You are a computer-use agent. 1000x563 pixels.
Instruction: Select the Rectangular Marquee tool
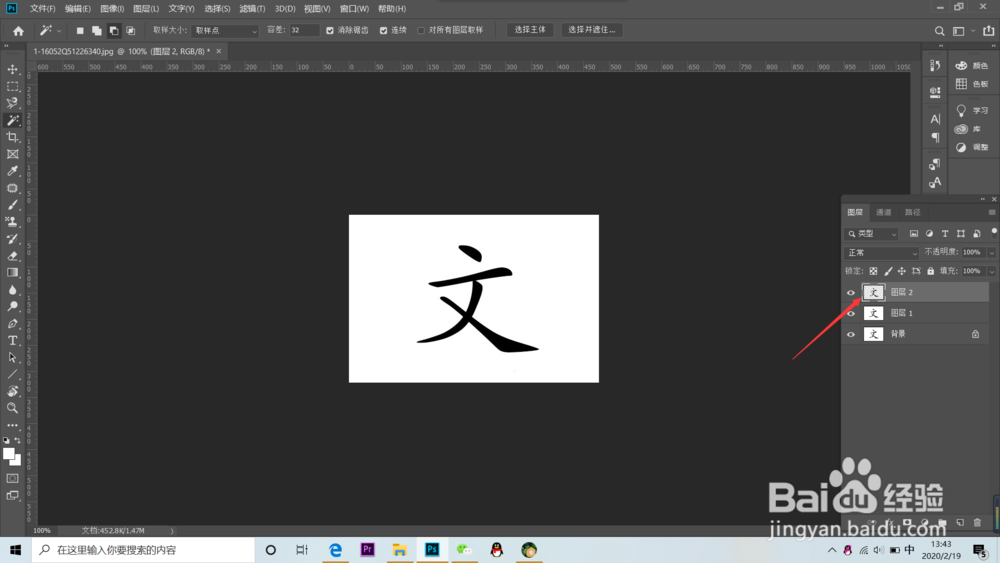(x=12, y=86)
